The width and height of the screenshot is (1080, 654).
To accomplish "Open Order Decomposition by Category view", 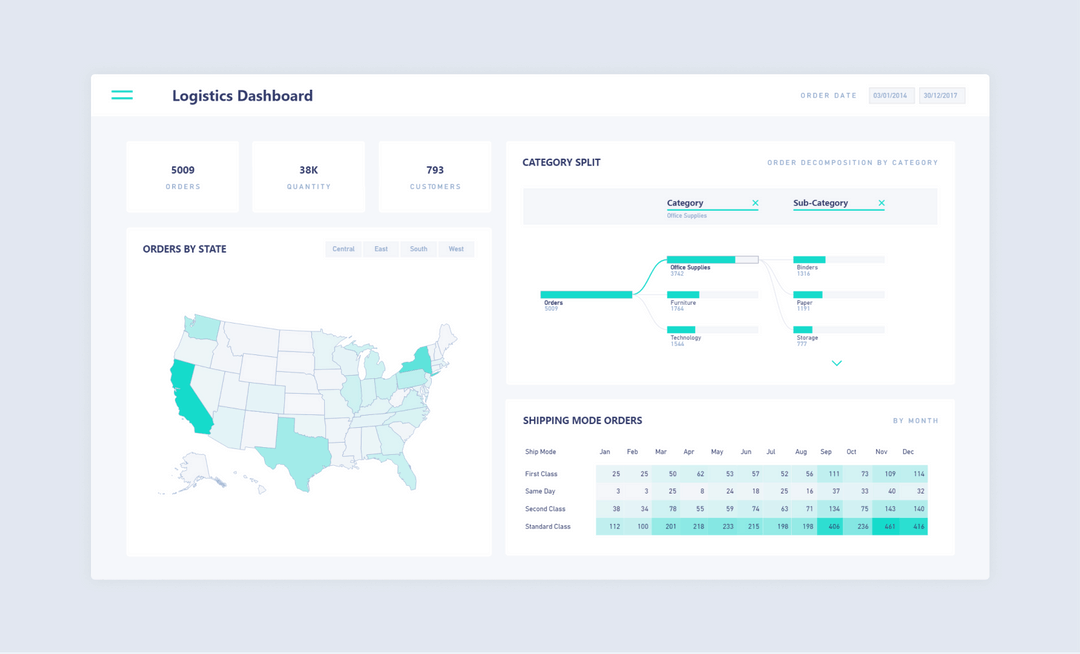I will click(853, 161).
